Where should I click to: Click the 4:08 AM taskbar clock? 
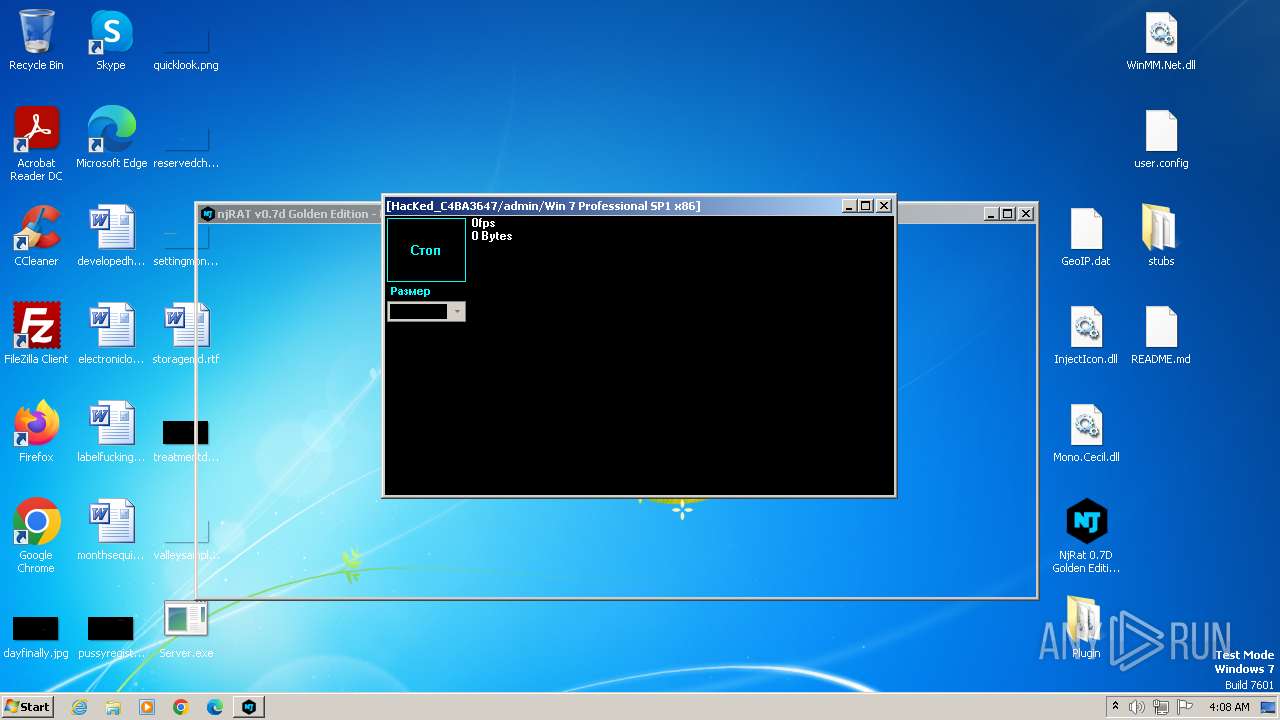click(1229, 707)
